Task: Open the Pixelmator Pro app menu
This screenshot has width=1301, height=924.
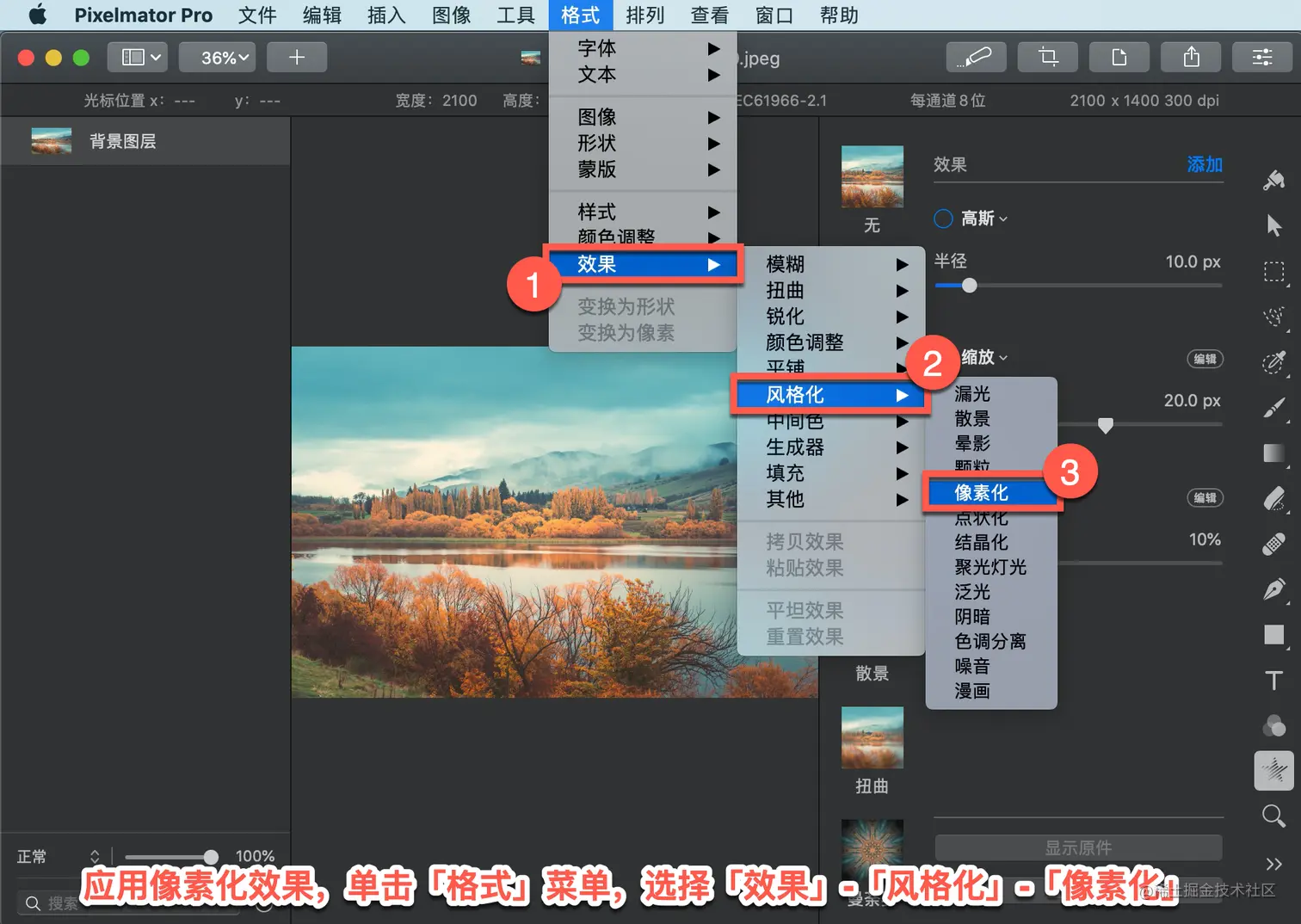Action: click(143, 15)
